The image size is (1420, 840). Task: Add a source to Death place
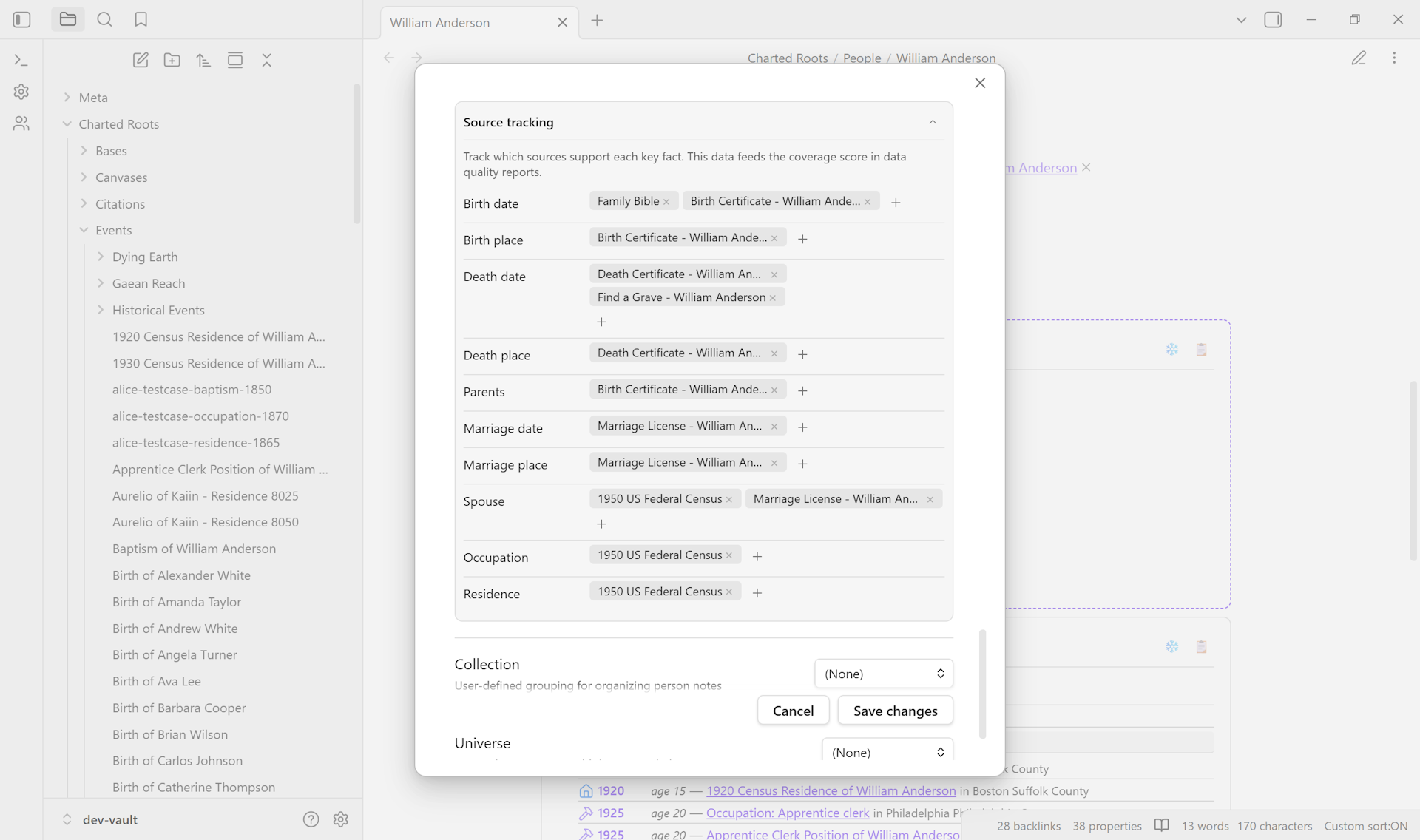(803, 354)
